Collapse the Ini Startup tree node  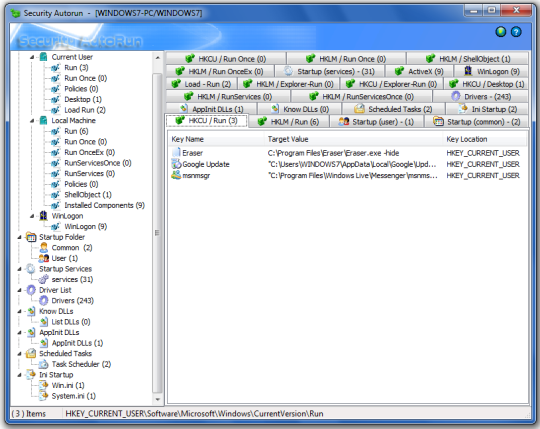[20, 375]
